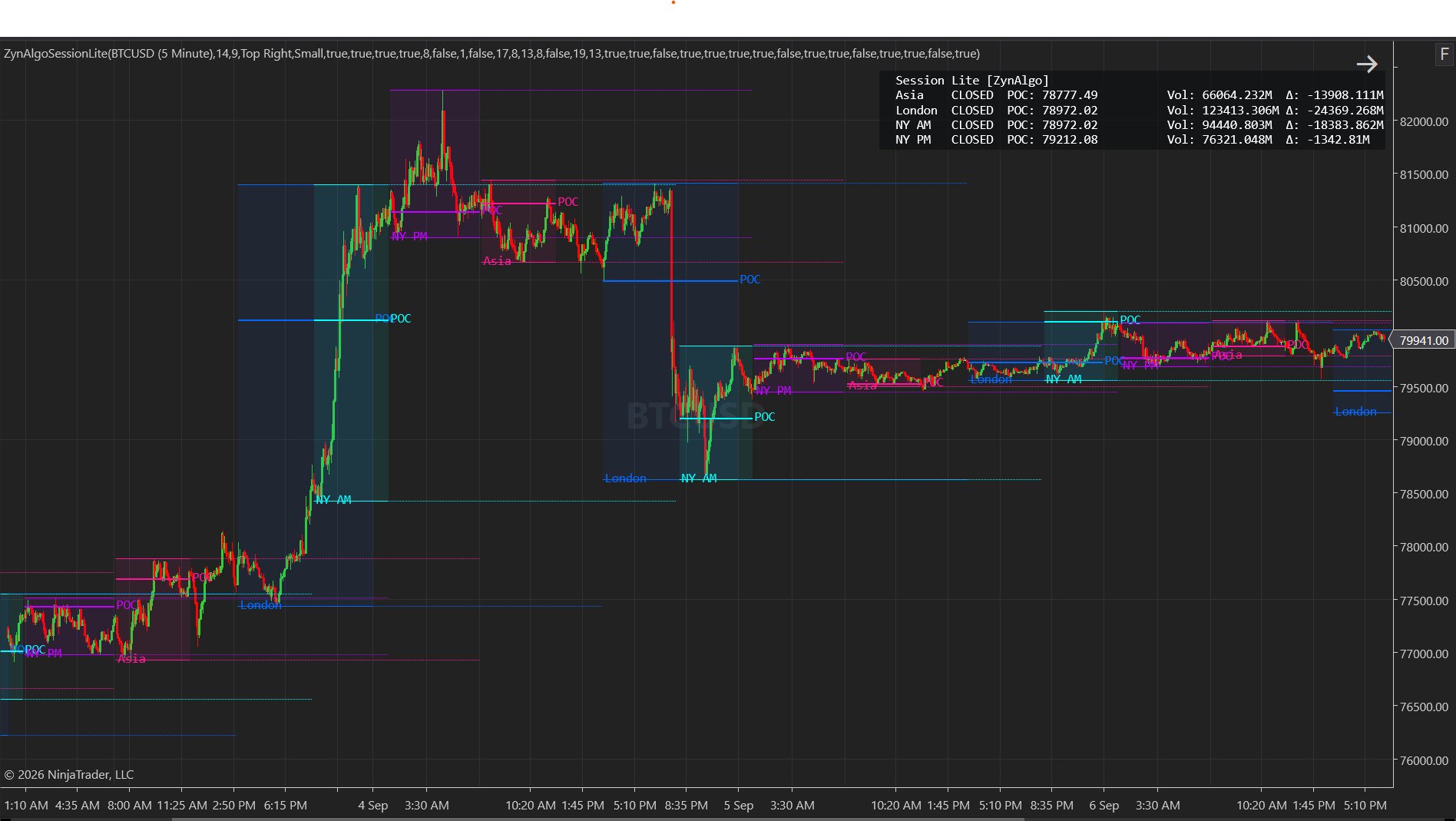This screenshot has height=821, width=1456.
Task: Click the 82000.00 price axis label
Action: [x=1424, y=122]
